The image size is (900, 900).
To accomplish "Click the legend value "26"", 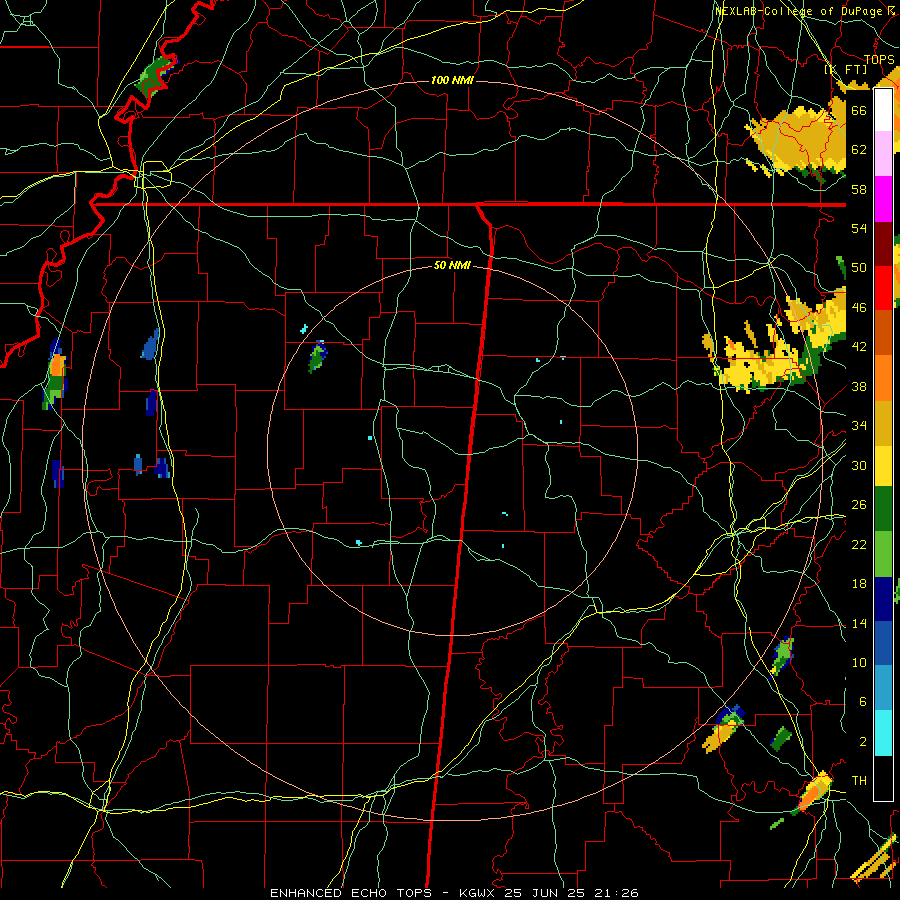I will 859,505.
